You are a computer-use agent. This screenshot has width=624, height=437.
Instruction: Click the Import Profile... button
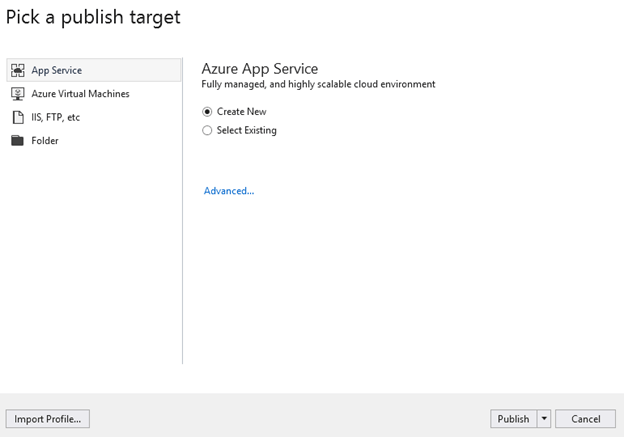(48, 419)
